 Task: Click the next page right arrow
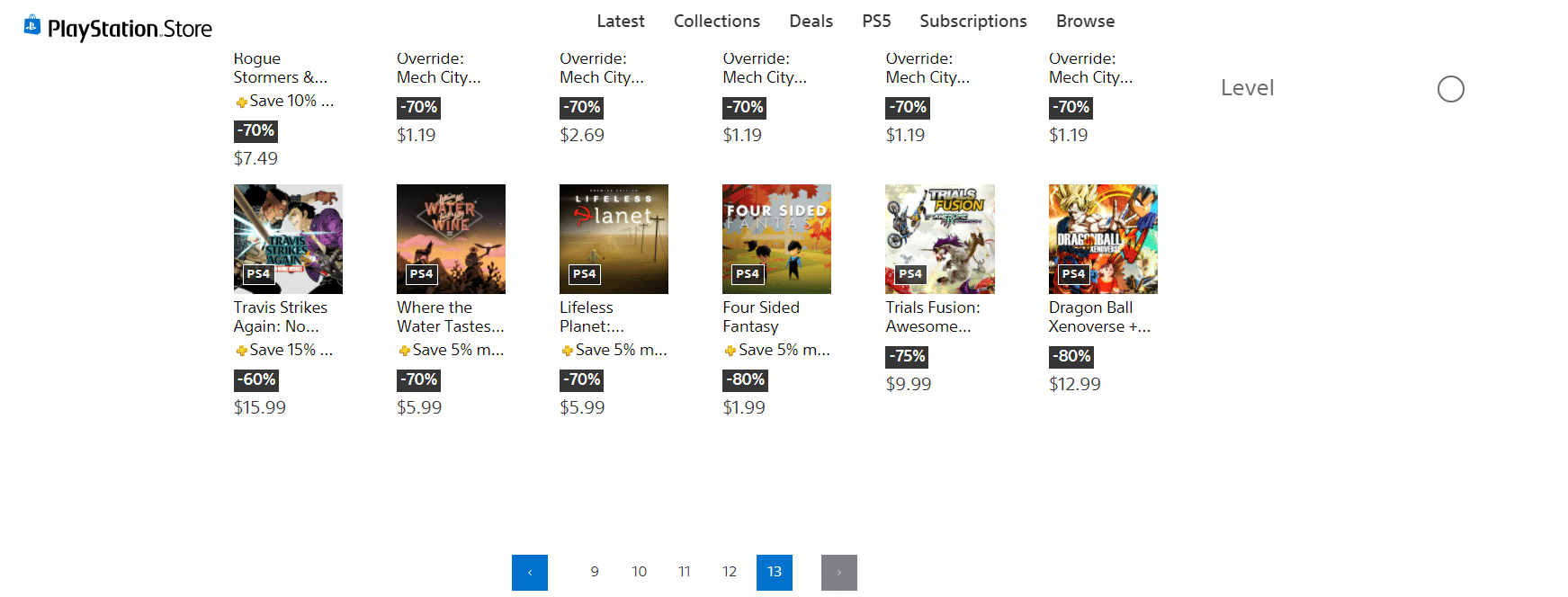point(838,572)
